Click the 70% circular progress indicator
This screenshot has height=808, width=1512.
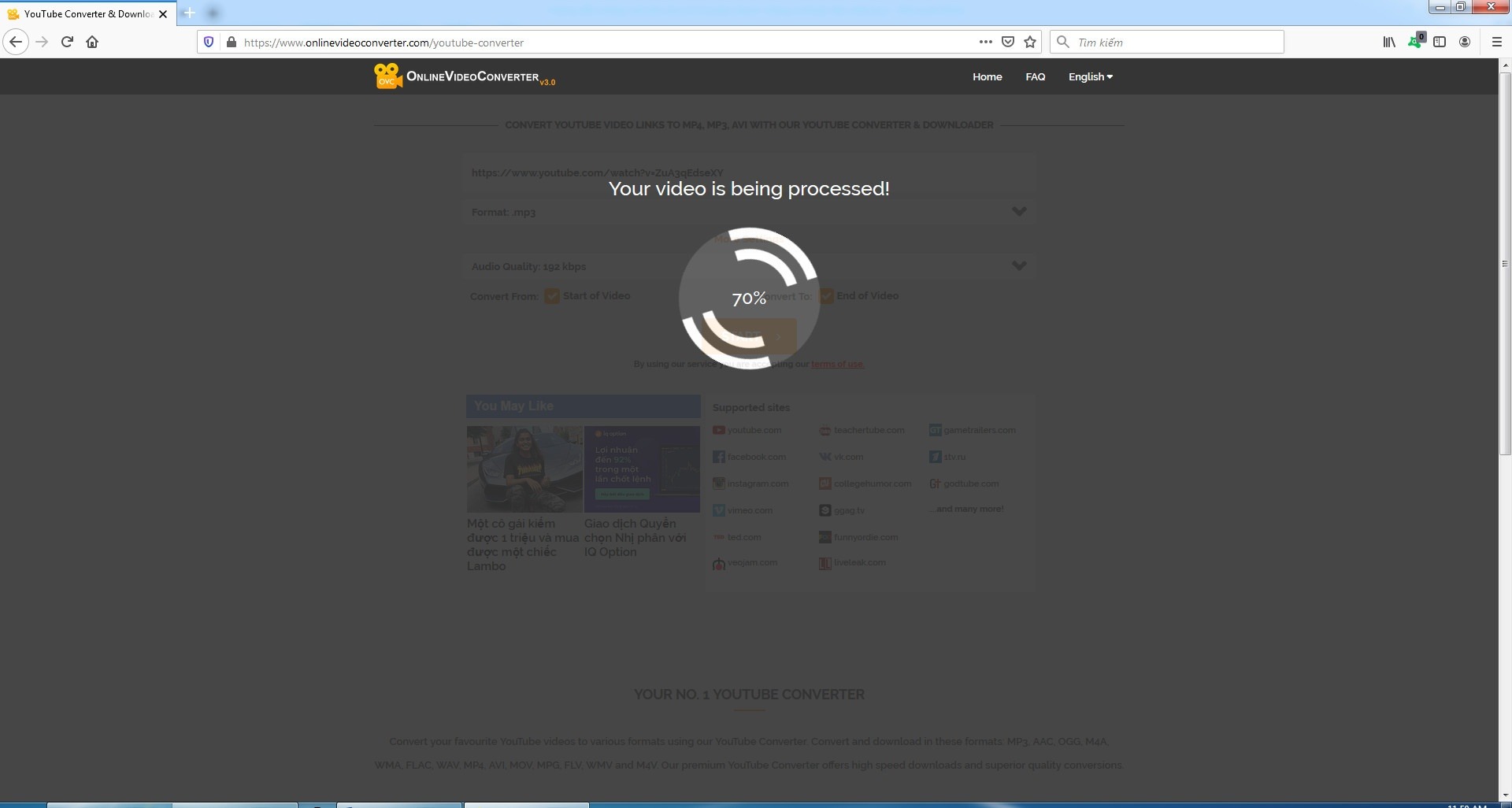click(x=749, y=298)
